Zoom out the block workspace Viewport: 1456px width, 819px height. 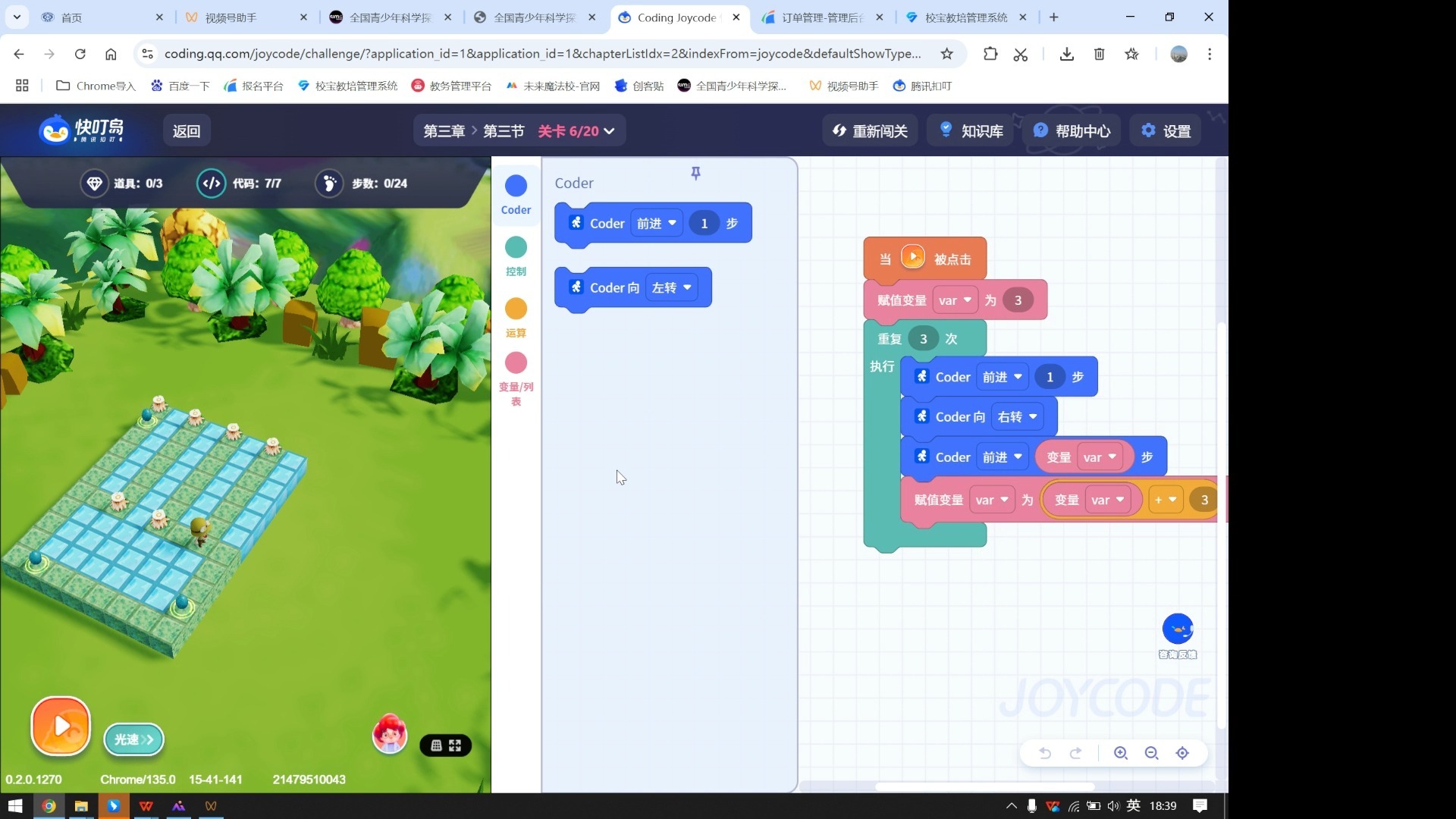click(1151, 753)
